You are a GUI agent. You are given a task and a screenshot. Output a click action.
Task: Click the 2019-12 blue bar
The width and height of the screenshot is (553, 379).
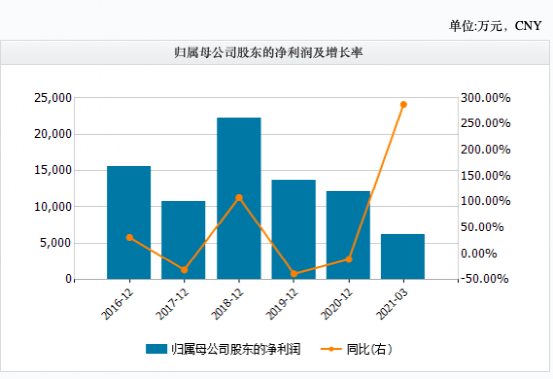[293, 230]
